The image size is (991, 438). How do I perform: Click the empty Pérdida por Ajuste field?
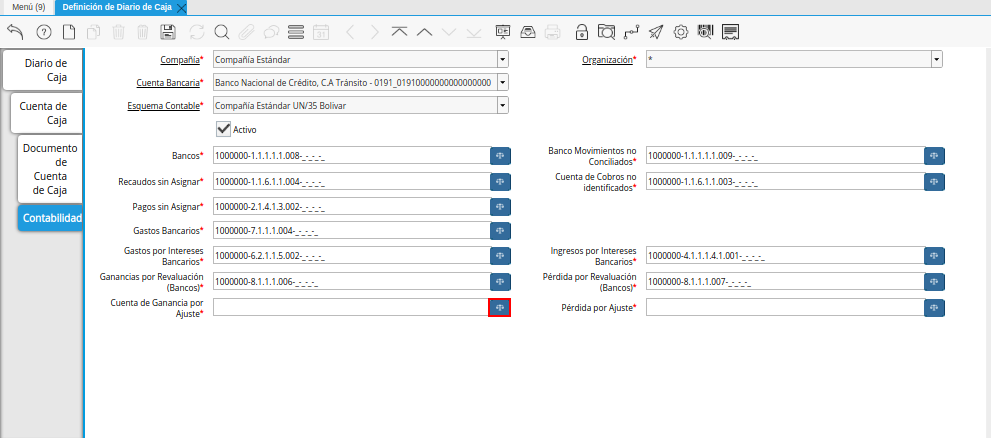point(785,307)
